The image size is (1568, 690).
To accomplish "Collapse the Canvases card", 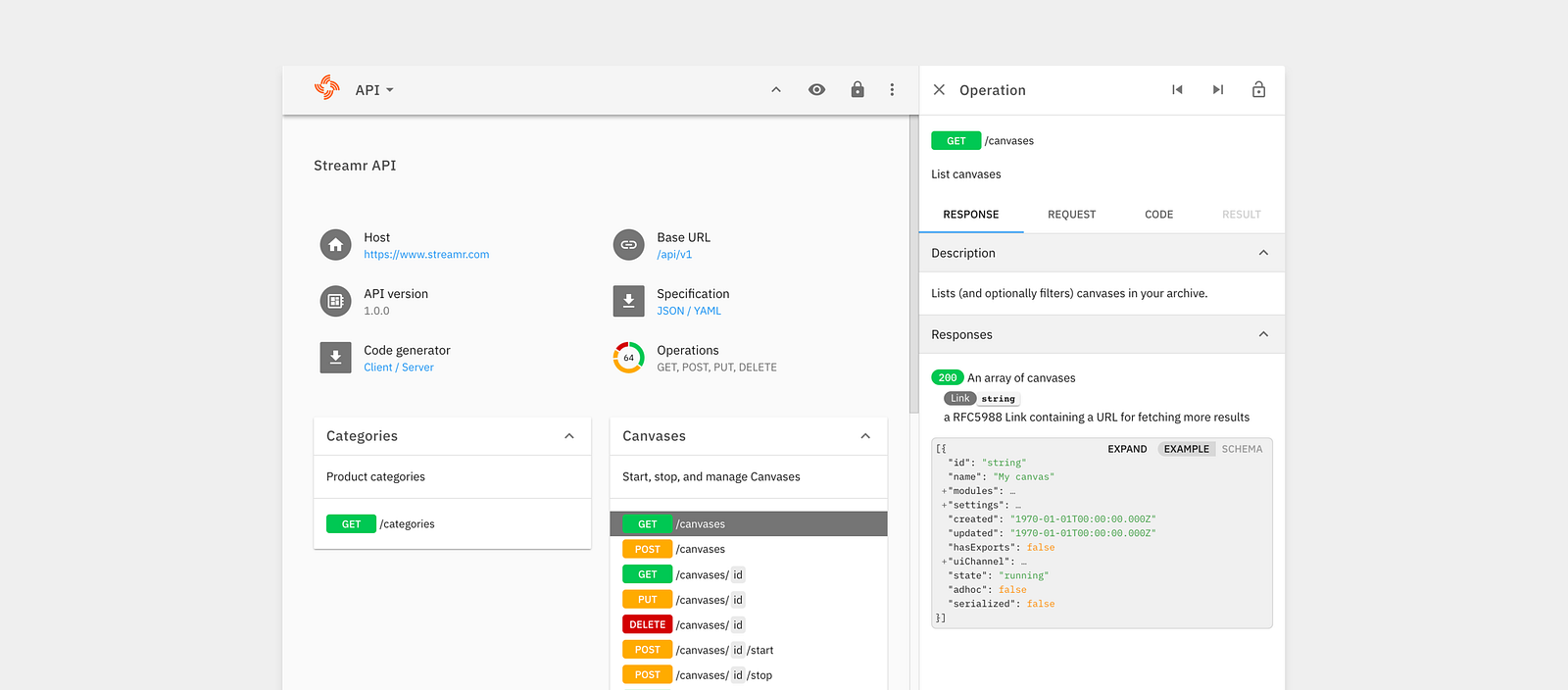I will click(x=865, y=436).
